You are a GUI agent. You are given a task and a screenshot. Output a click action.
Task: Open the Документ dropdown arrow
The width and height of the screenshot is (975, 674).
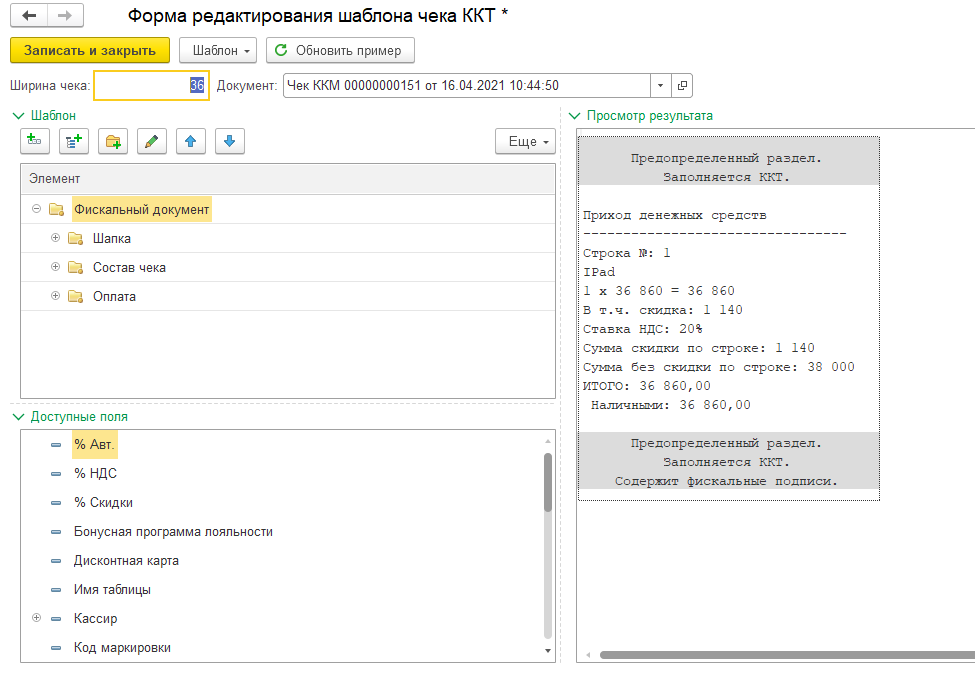[x=660, y=85]
